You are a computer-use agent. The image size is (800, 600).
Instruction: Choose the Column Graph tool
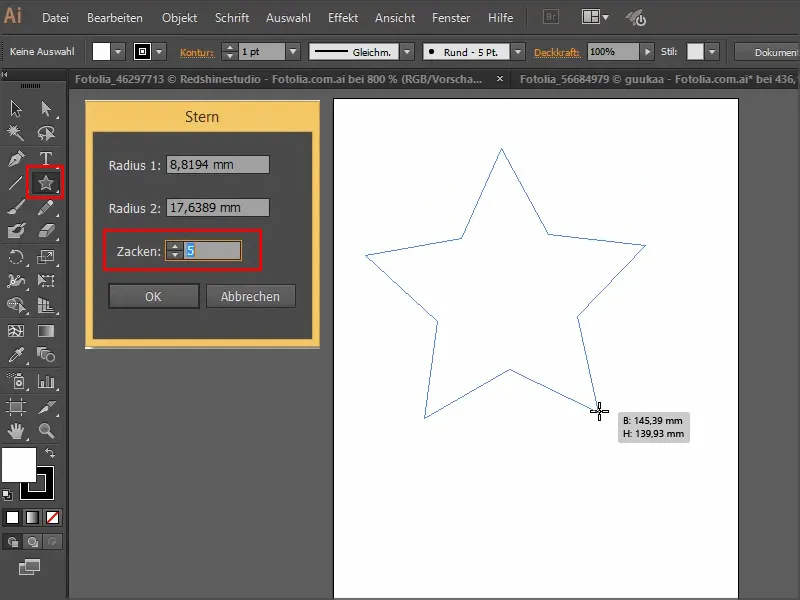click(x=46, y=381)
